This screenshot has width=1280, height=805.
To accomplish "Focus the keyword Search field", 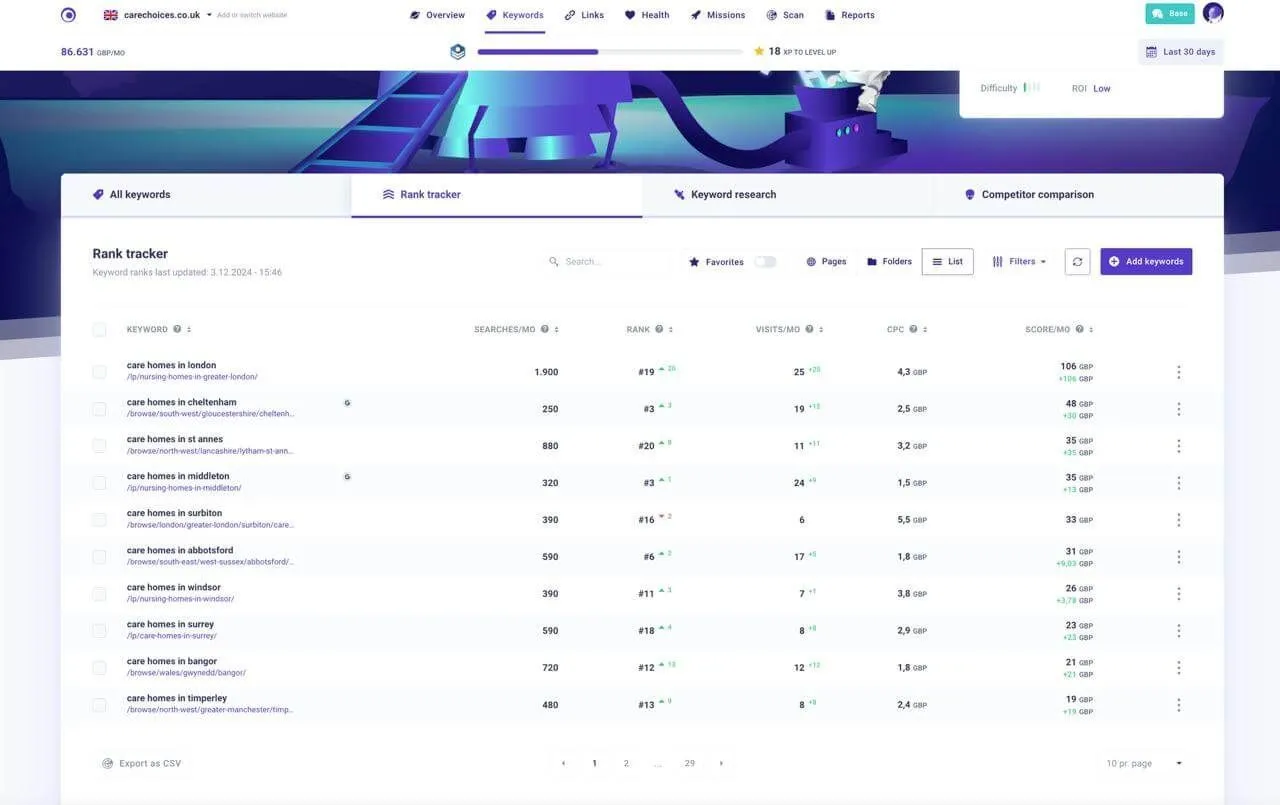I will (x=607, y=262).
